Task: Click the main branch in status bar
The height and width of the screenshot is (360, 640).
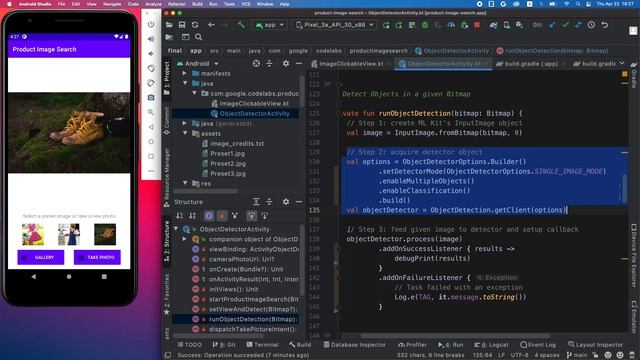Action: [x=577, y=355]
